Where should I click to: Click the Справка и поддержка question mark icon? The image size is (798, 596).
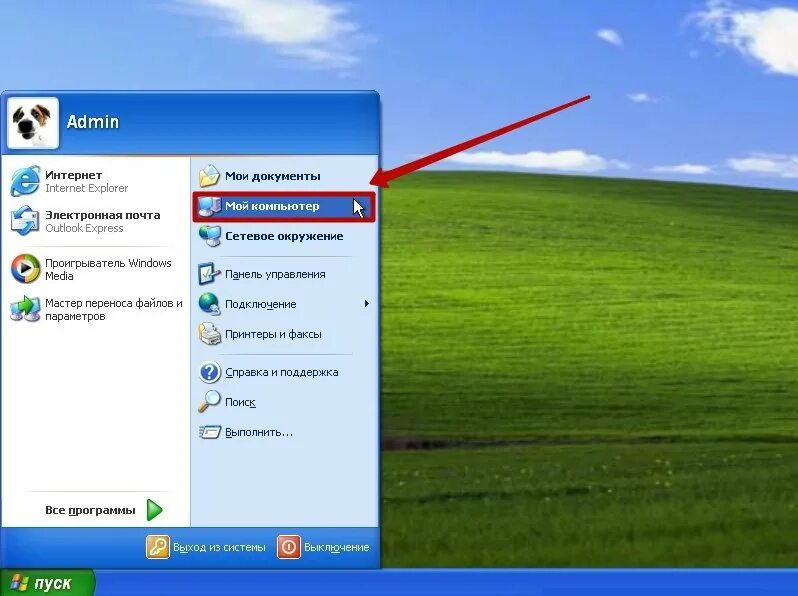click(209, 372)
